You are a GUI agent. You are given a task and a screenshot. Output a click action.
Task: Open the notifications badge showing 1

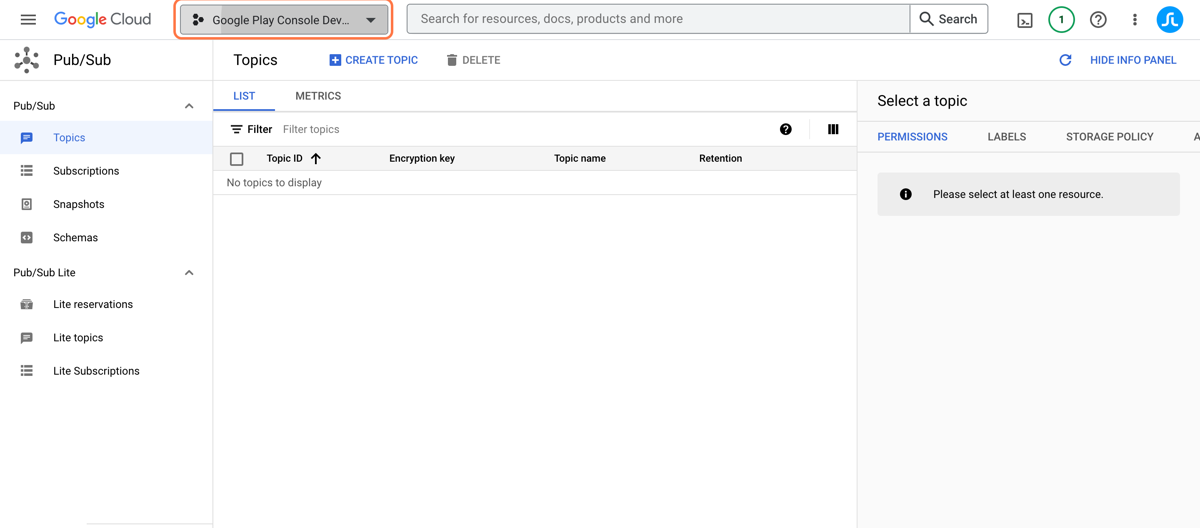coord(1062,19)
